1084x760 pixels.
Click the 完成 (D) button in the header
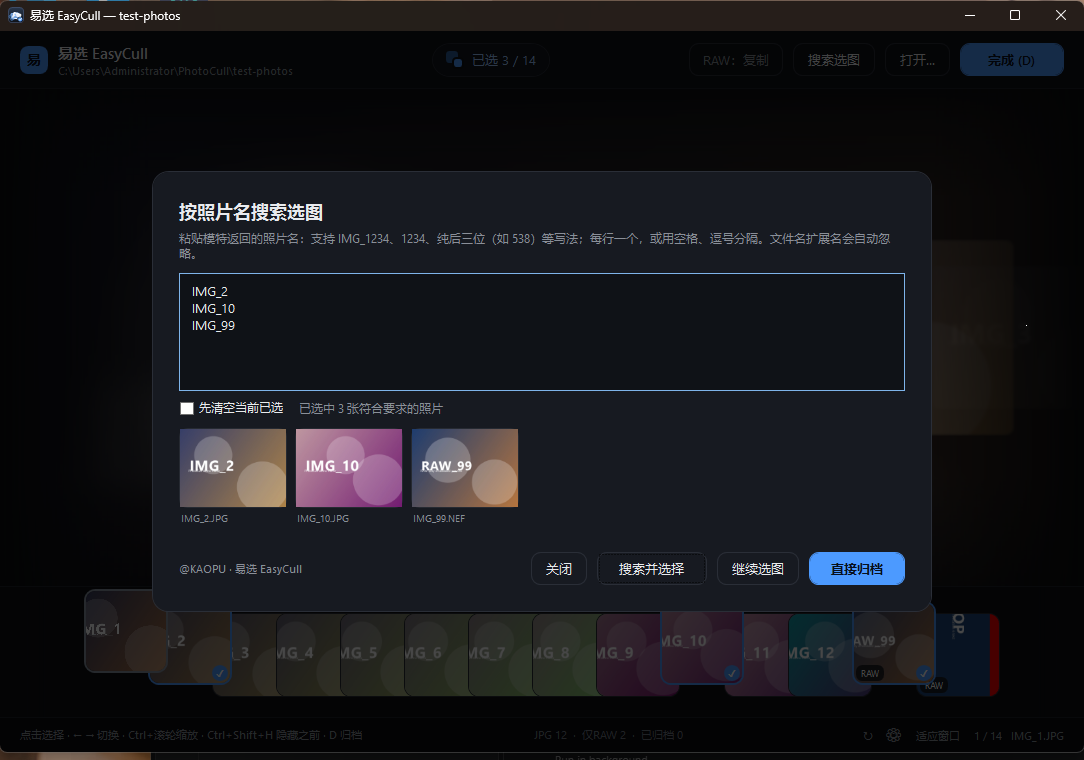1011,60
